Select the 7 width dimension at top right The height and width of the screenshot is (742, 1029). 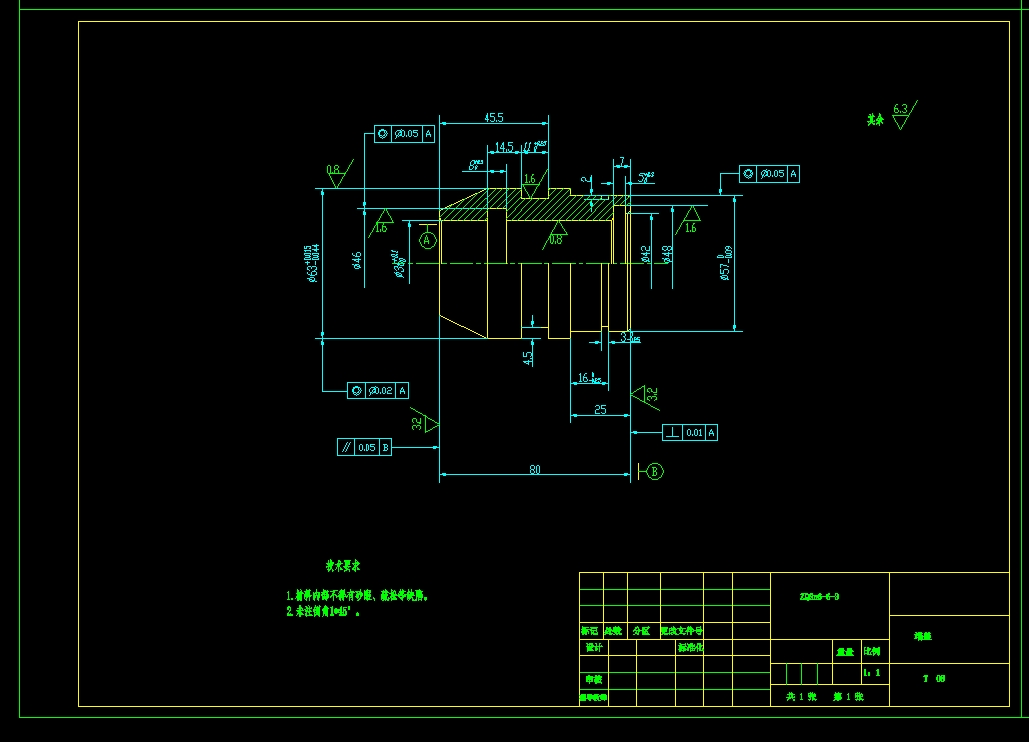622,161
